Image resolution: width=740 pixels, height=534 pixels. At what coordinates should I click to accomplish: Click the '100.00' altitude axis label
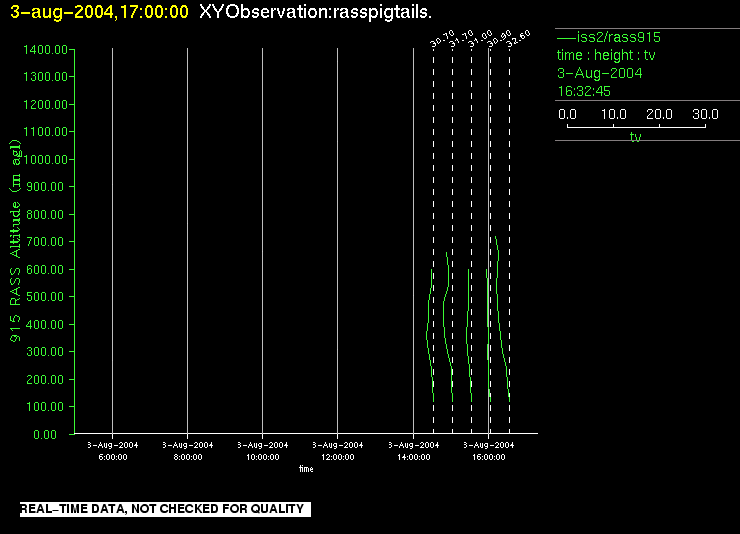[45, 407]
